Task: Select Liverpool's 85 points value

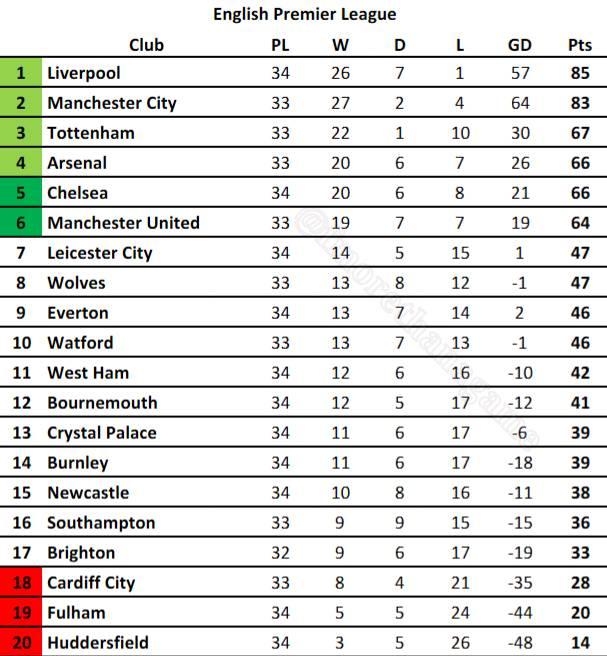Action: 580,73
